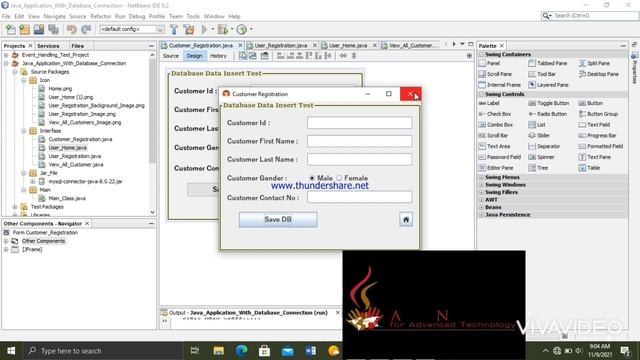Select the Table component in the Palette
This screenshot has width=640, height=360.
pos(589,168)
